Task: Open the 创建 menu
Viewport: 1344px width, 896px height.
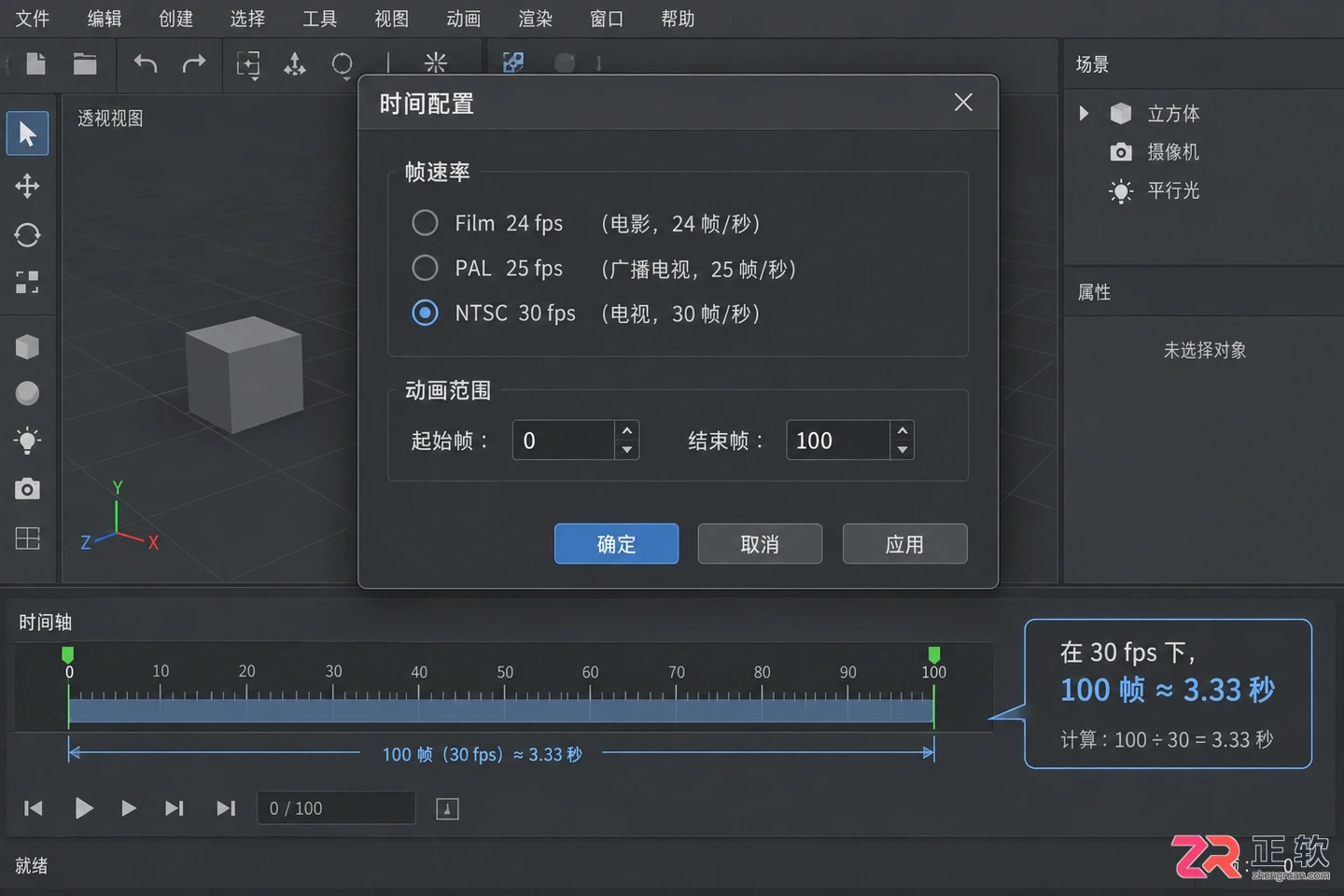Action: tap(176, 19)
